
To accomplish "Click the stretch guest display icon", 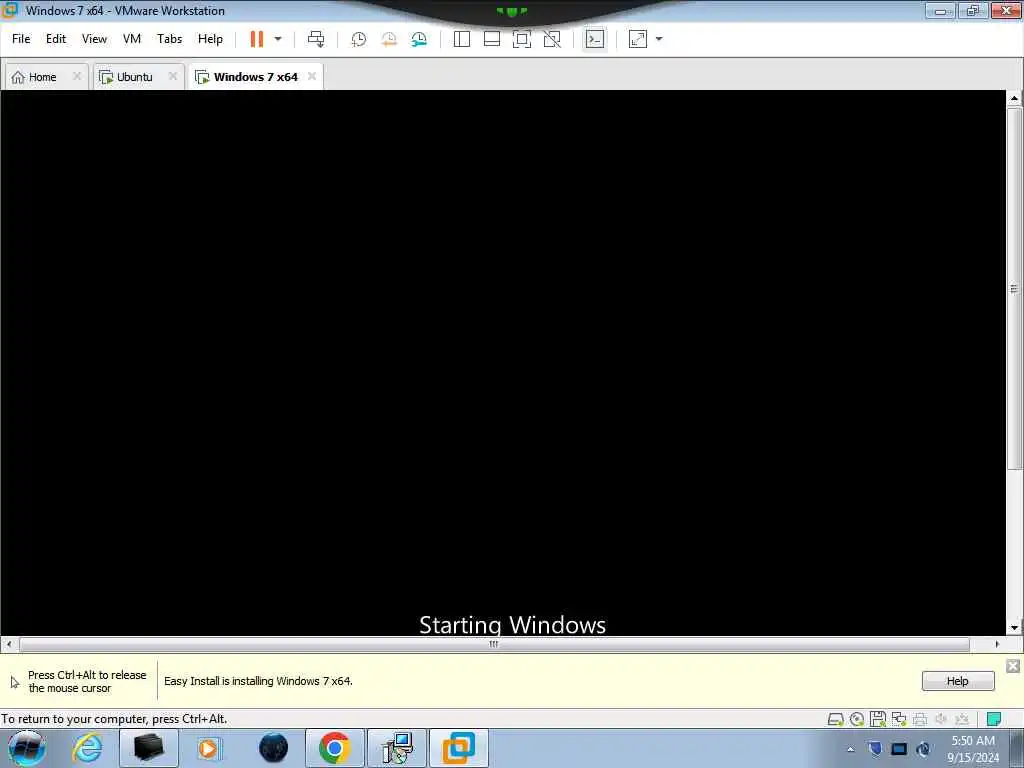I will 637,39.
